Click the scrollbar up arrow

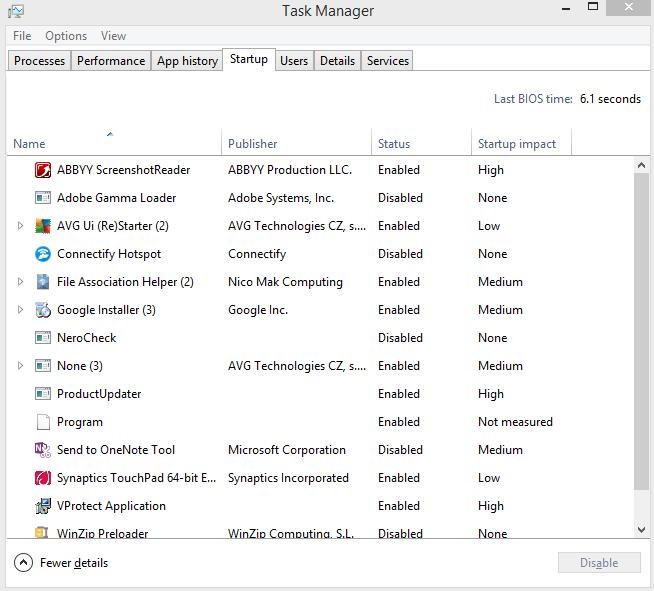pos(641,166)
